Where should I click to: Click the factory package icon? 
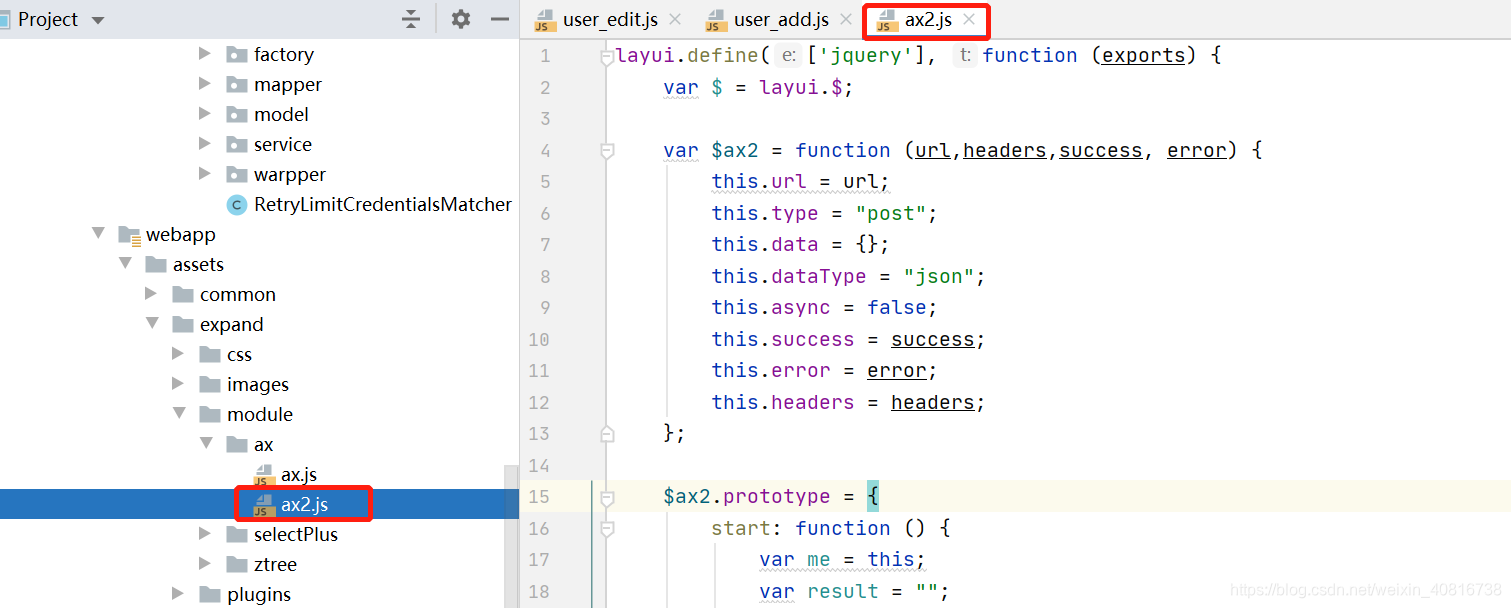237,54
